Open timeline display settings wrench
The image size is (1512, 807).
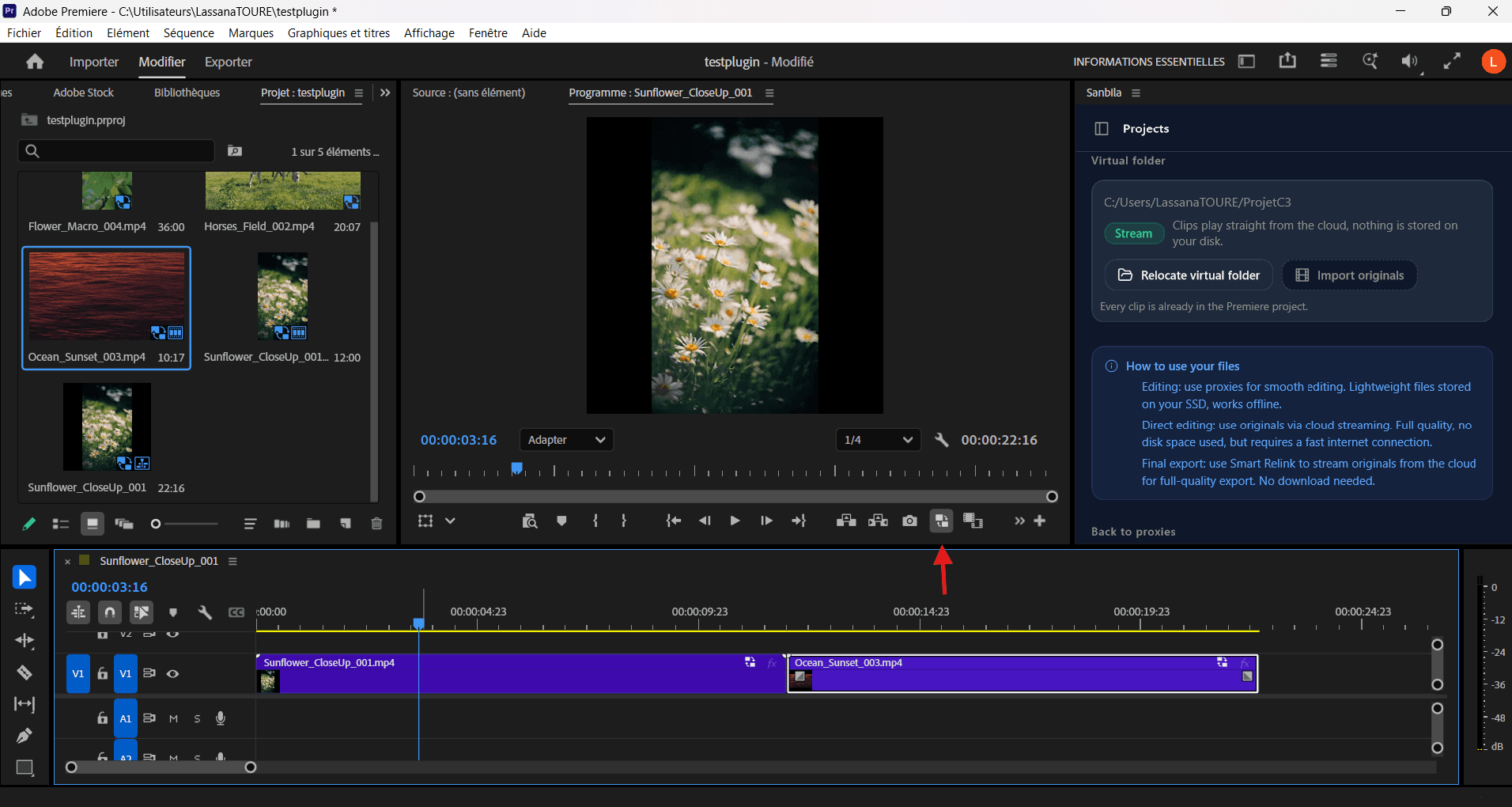[x=205, y=612]
